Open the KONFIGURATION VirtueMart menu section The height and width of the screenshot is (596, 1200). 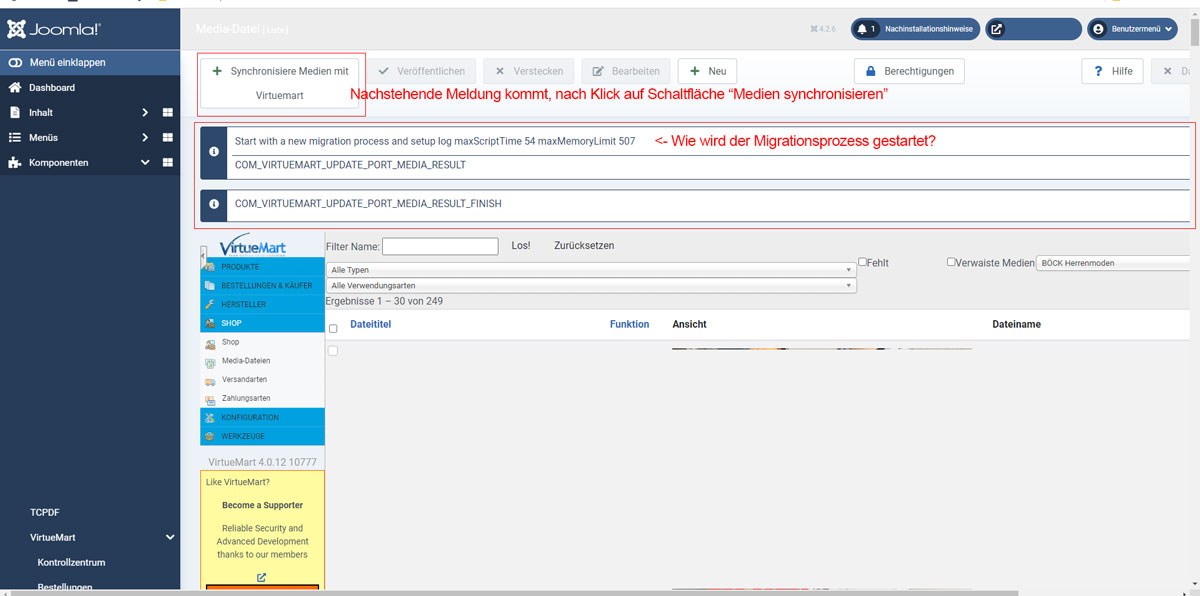coord(250,417)
